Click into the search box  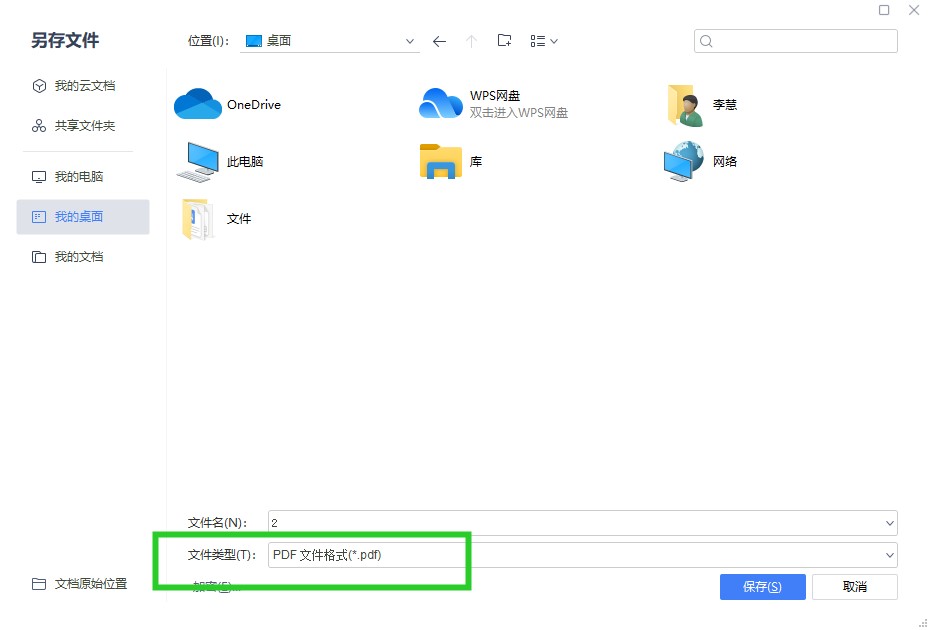click(x=795, y=41)
